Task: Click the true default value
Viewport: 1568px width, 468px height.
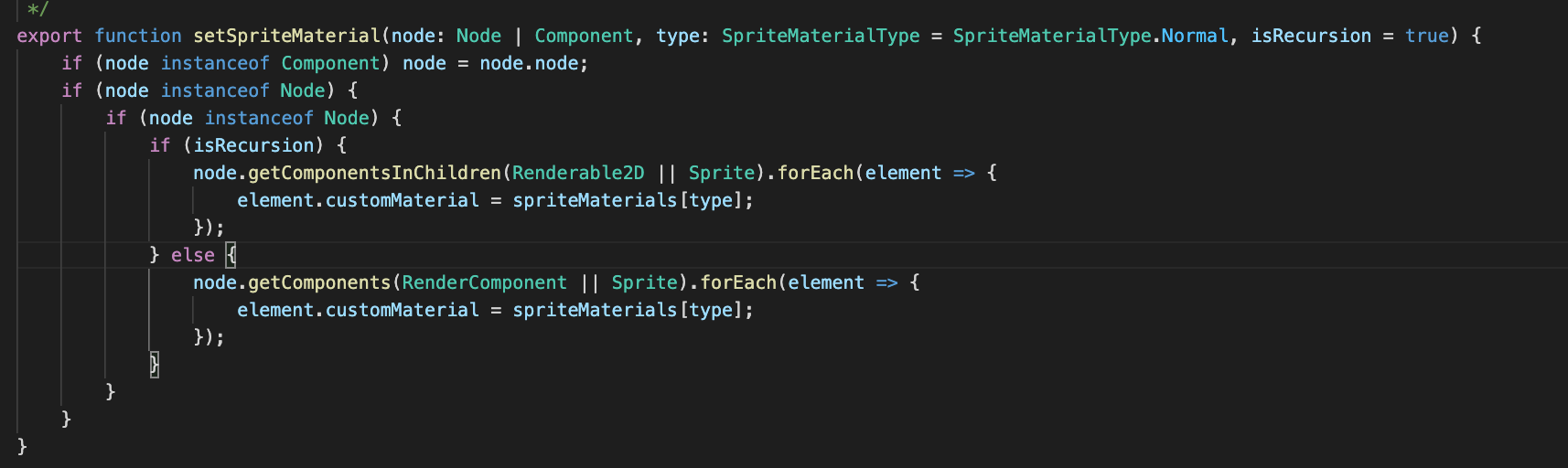Action: click(1427, 36)
